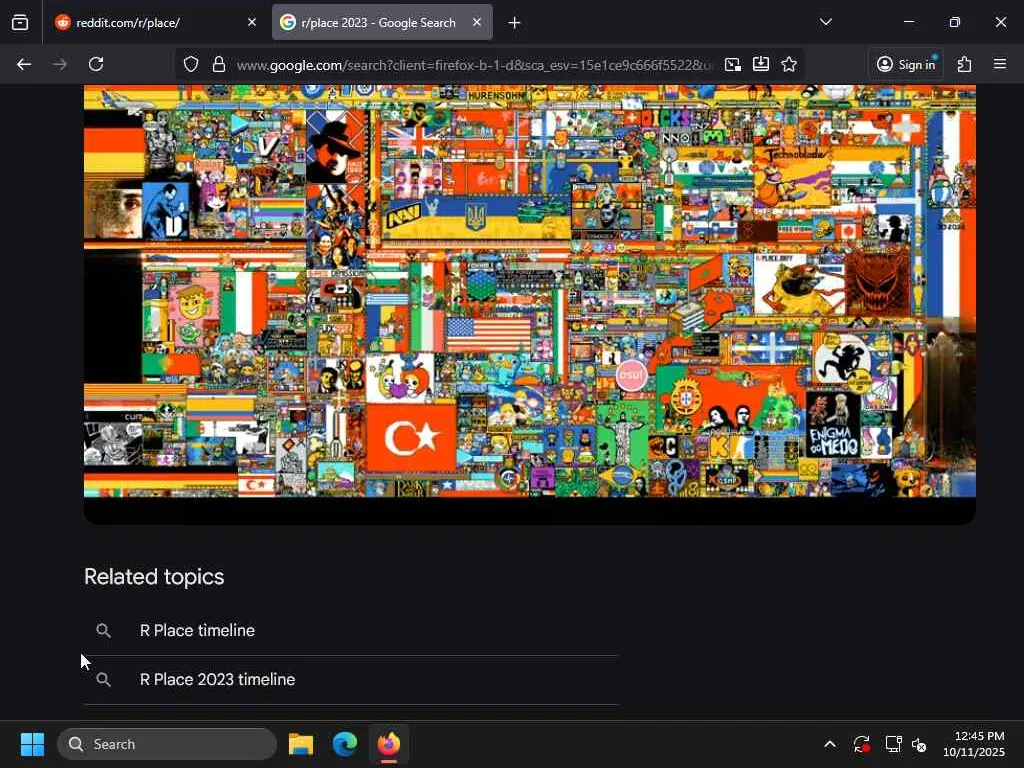Click the install/save page icon in address bar

[x=761, y=64]
